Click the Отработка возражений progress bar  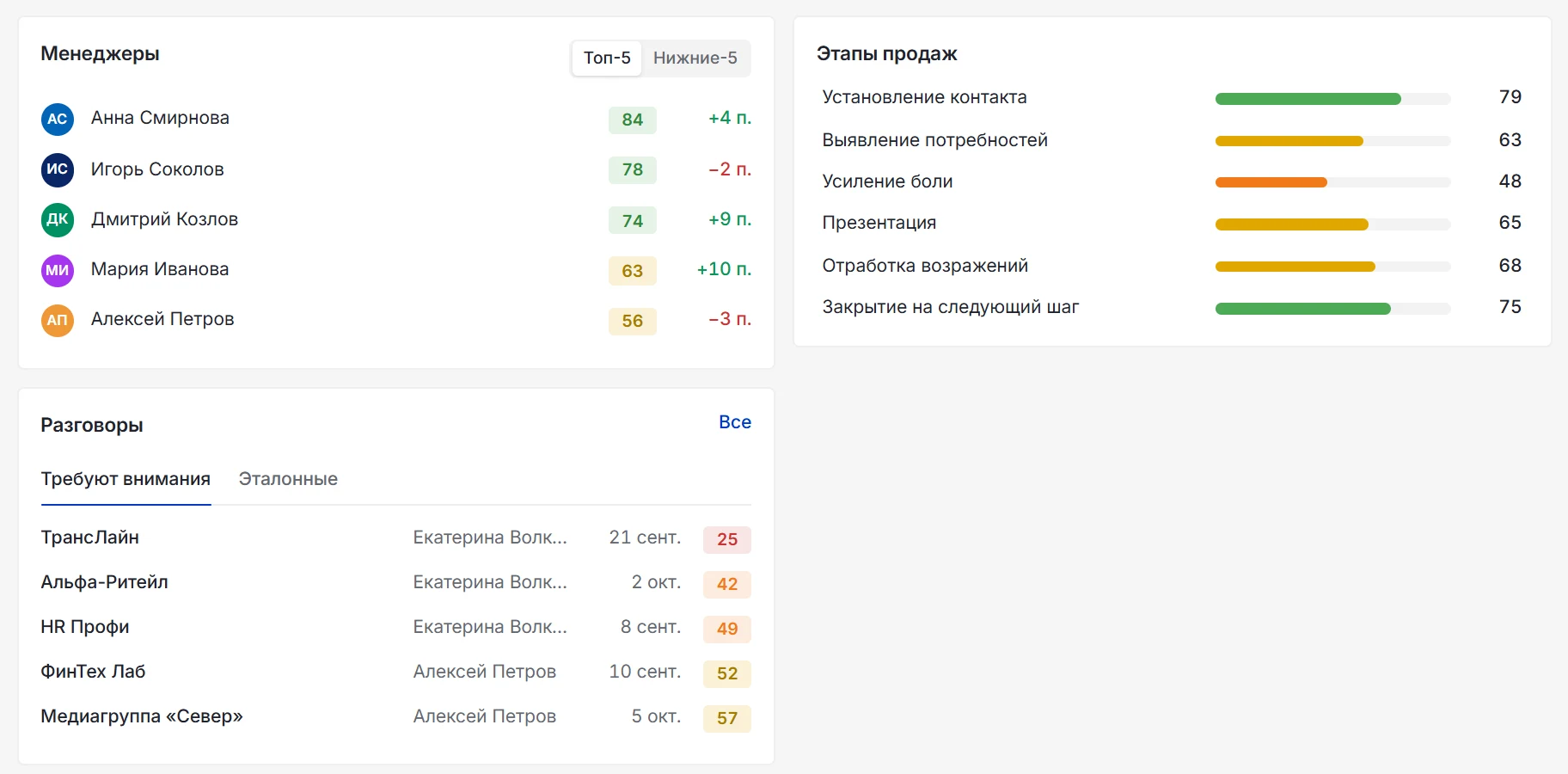[1332, 267]
